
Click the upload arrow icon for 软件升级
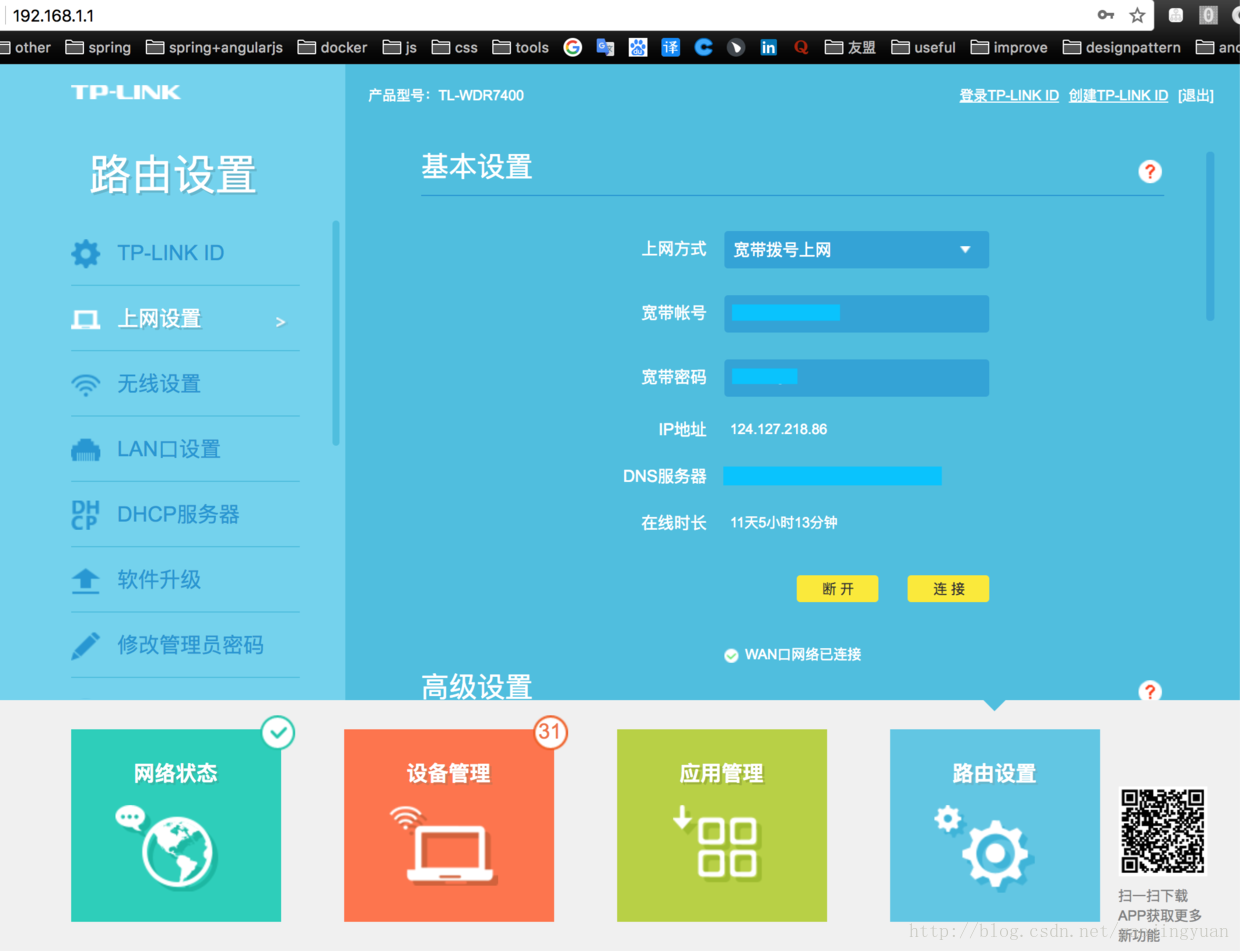tap(85, 580)
